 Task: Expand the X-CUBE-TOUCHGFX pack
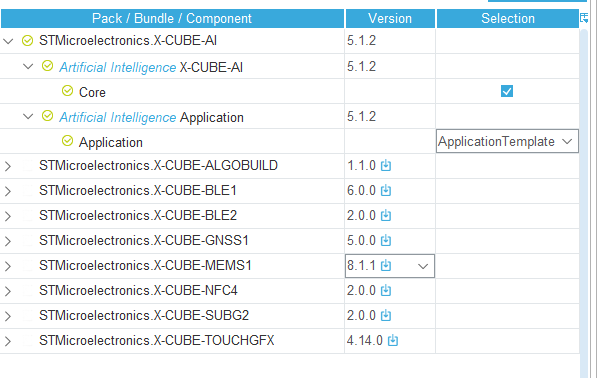(x=8, y=341)
